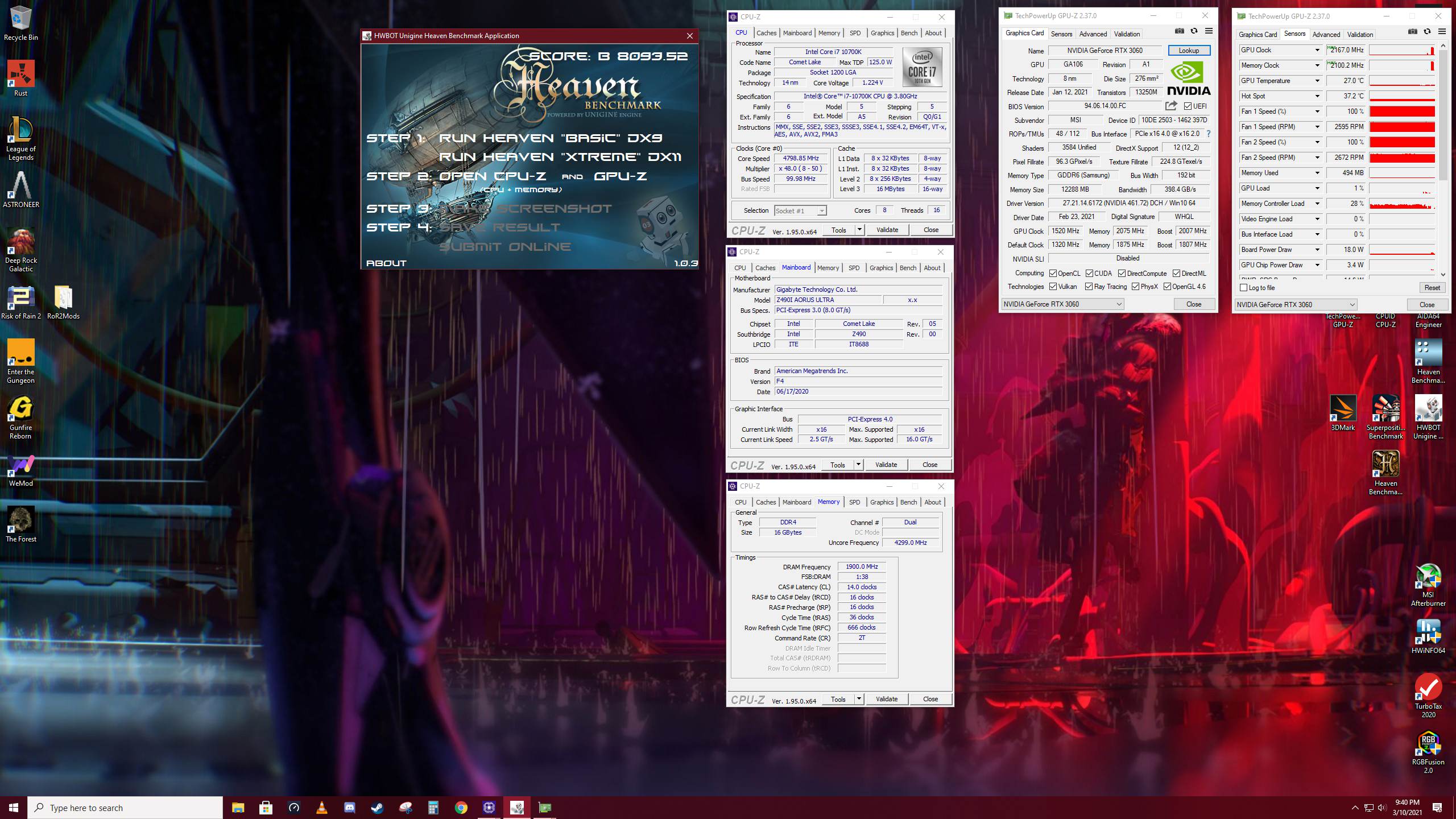Select Gunfire Reborn desktop icon
This screenshot has height=819, width=1456.
pyautogui.click(x=20, y=417)
